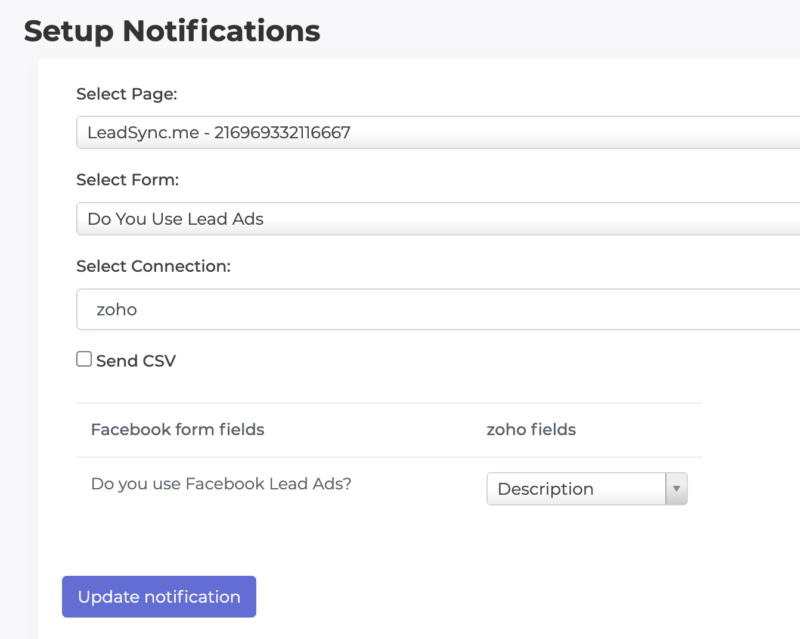Tick the Send CSV checkbox

84,359
